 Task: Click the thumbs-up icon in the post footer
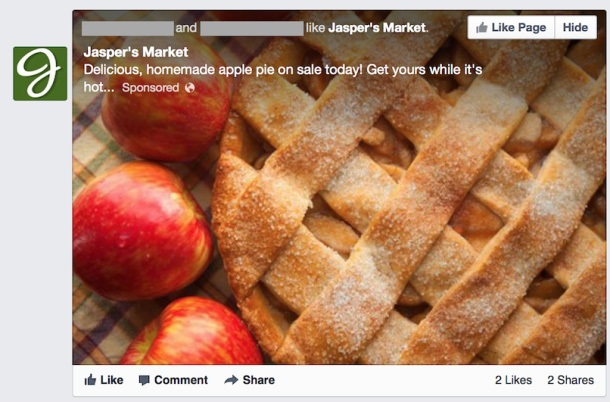pos(91,380)
